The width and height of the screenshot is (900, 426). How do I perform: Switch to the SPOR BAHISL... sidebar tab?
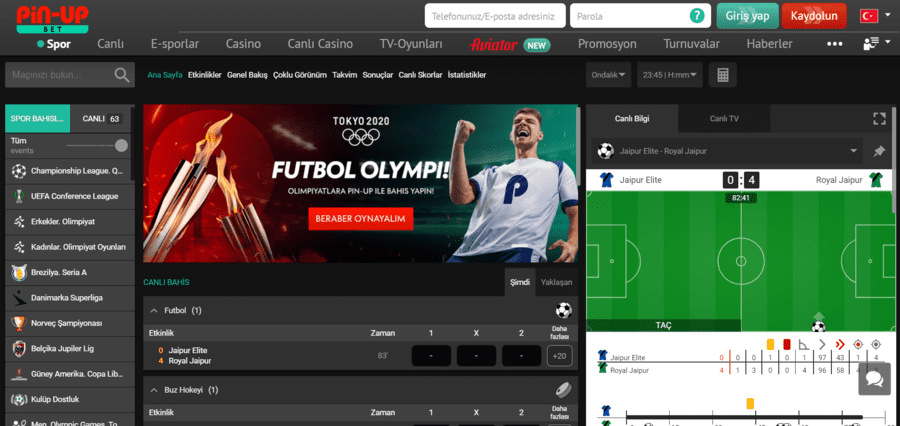click(x=37, y=119)
